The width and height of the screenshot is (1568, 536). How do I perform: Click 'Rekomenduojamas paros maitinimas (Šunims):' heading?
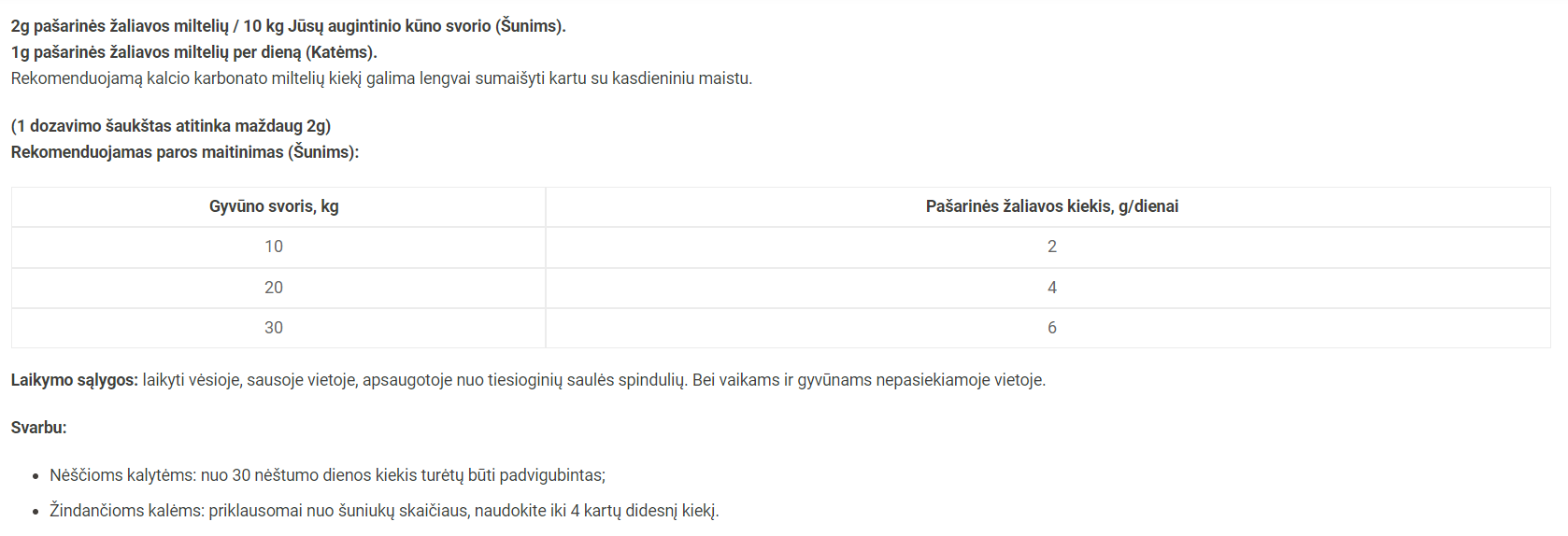click(x=185, y=152)
